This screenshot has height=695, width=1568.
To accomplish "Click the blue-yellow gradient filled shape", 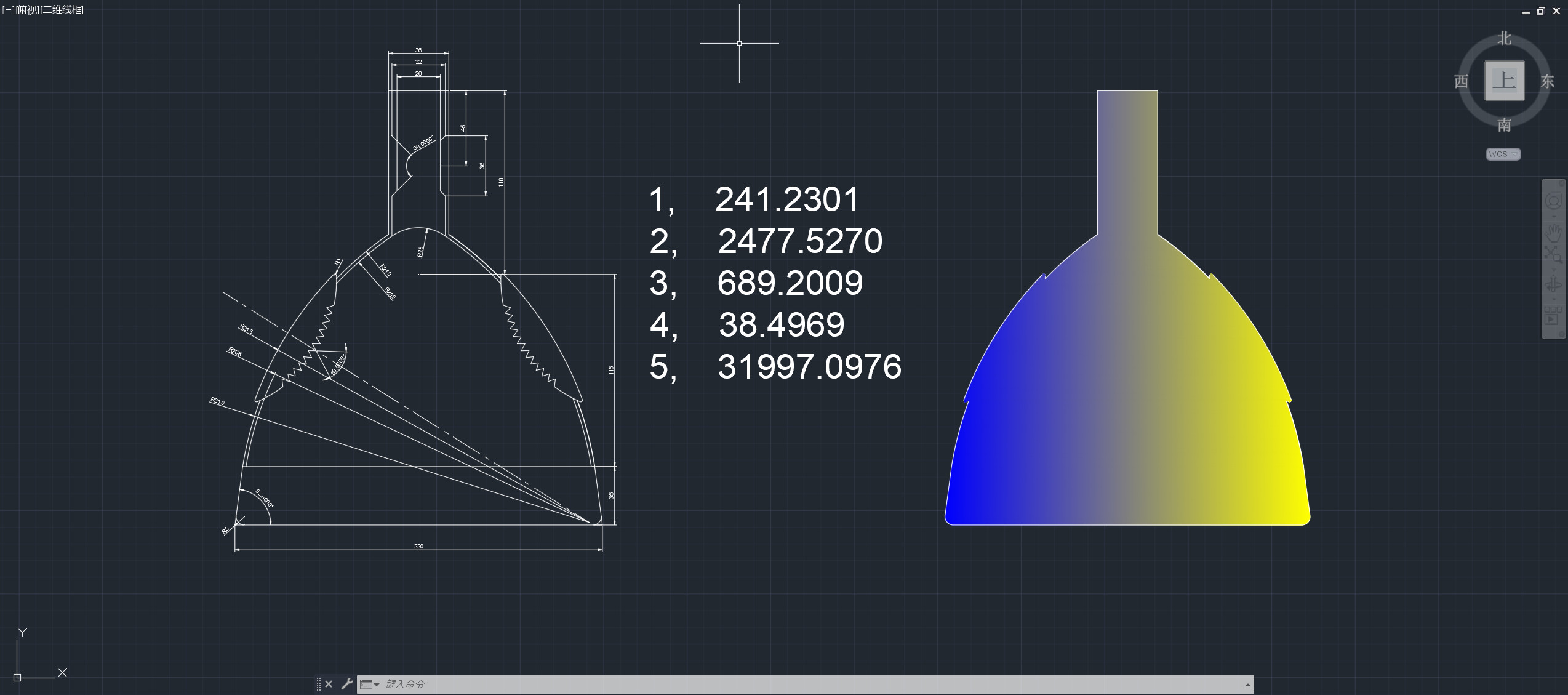I will pos(1127,400).
